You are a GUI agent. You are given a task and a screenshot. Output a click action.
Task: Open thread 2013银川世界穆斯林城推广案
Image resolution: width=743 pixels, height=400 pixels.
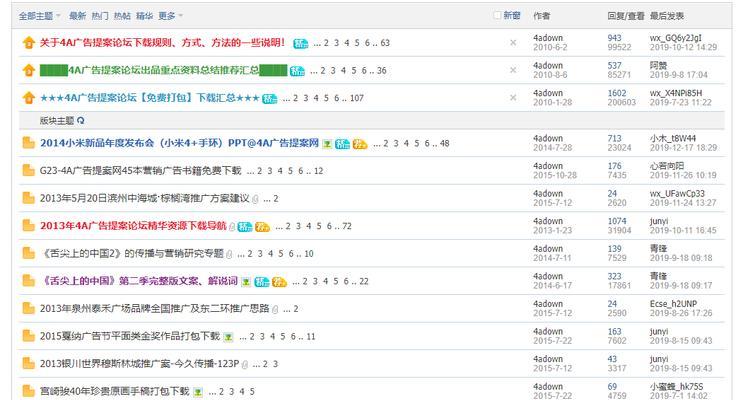pos(139,364)
